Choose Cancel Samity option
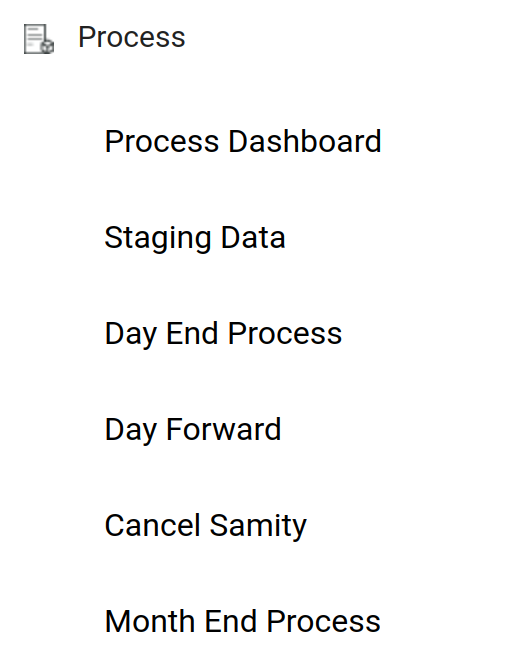This screenshot has height=665, width=519. (206, 526)
